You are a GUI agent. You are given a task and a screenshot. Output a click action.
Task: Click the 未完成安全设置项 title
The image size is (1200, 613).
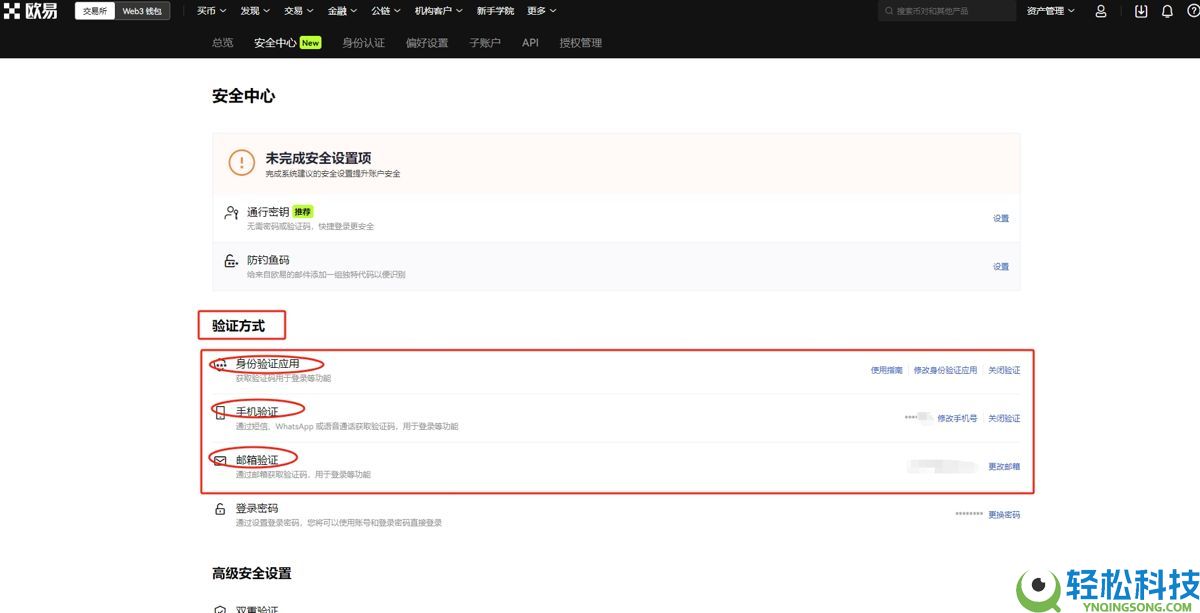tap(319, 158)
